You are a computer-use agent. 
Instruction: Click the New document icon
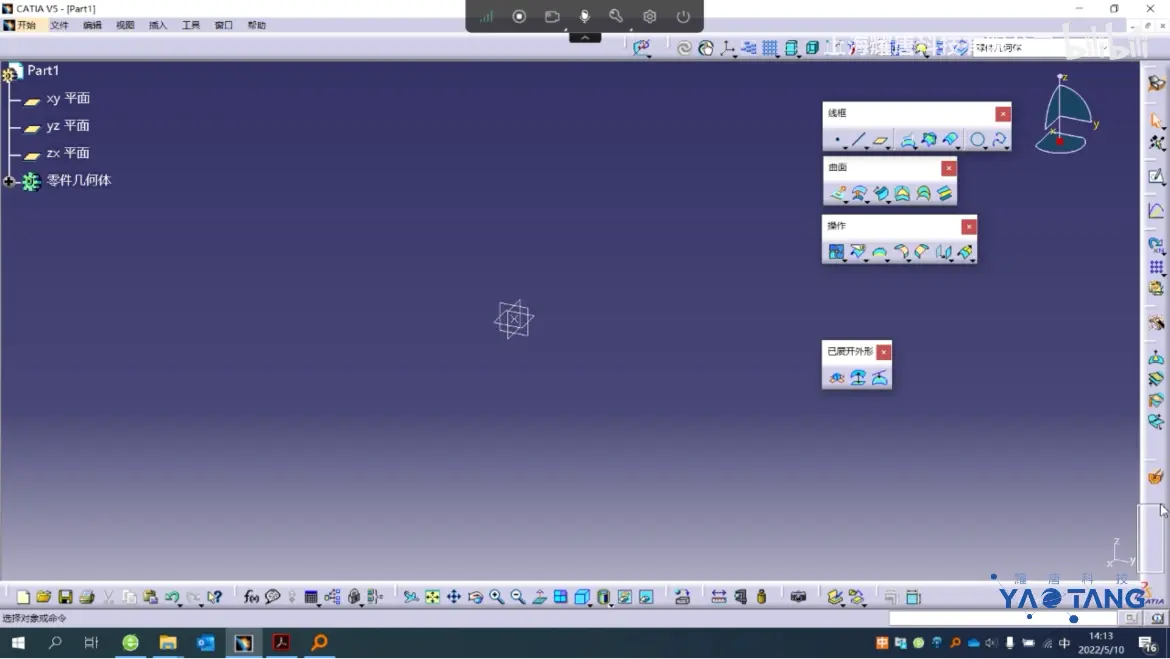pos(23,597)
